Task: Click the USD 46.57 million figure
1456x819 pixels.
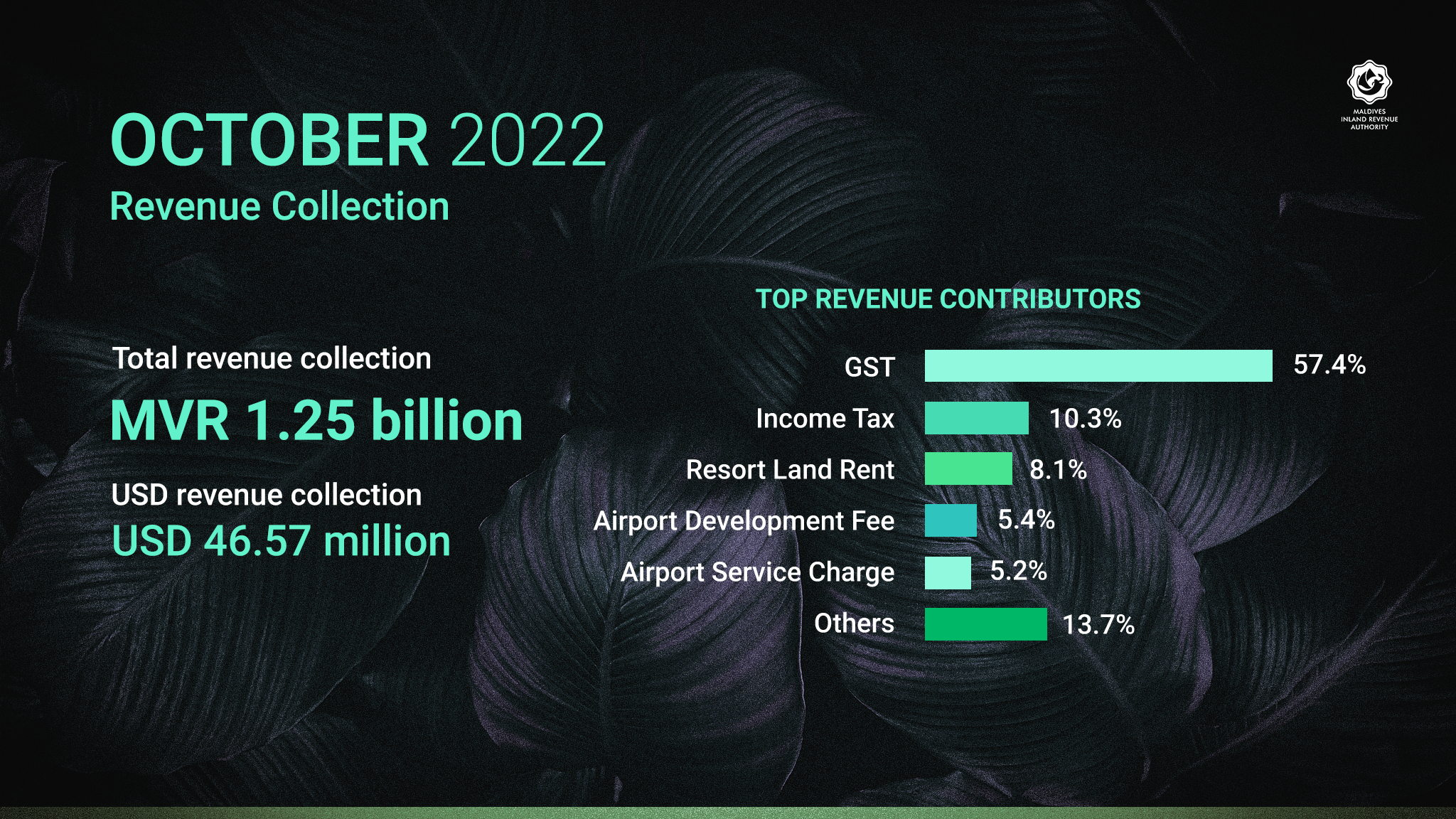Action: coord(282,541)
